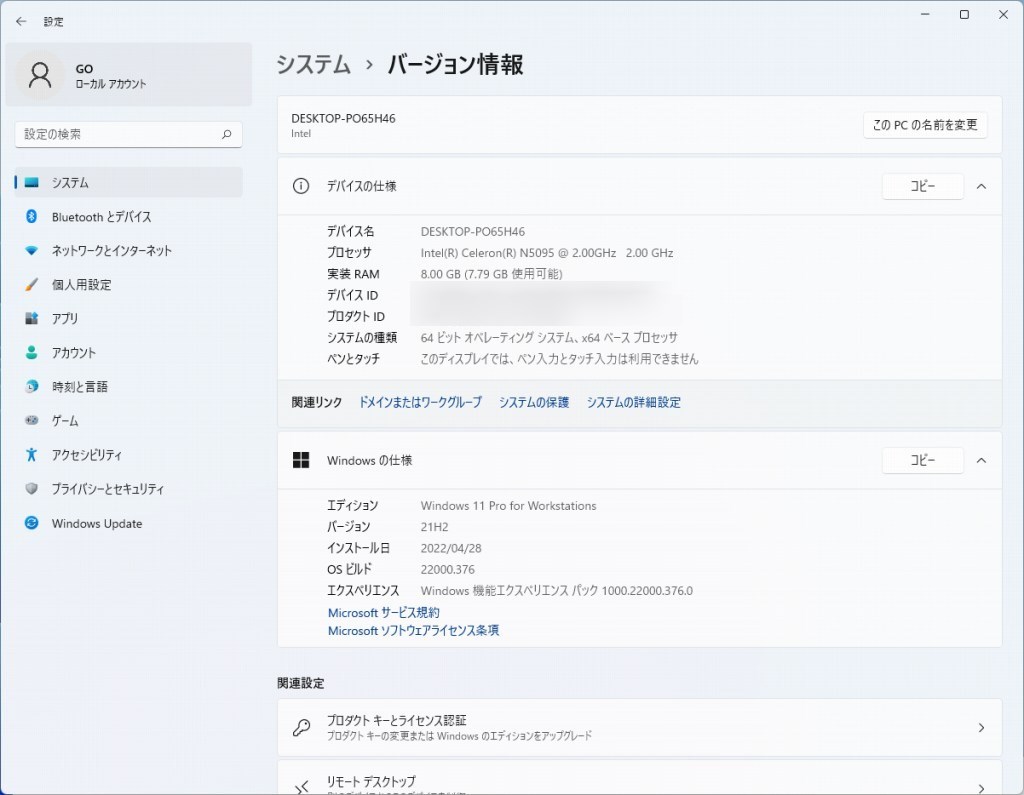This screenshot has width=1024, height=795.
Task: Select システム in the sidebar
Action: [x=129, y=182]
